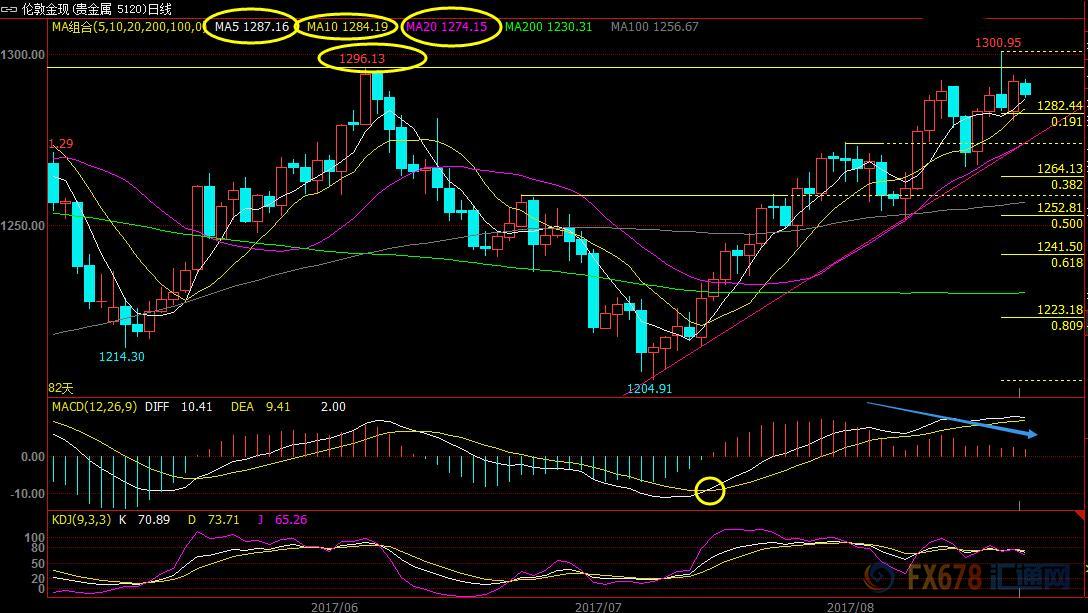1088x613 pixels.
Task: Click the 0.618 Fibonacci retracement level
Action: (1066, 263)
